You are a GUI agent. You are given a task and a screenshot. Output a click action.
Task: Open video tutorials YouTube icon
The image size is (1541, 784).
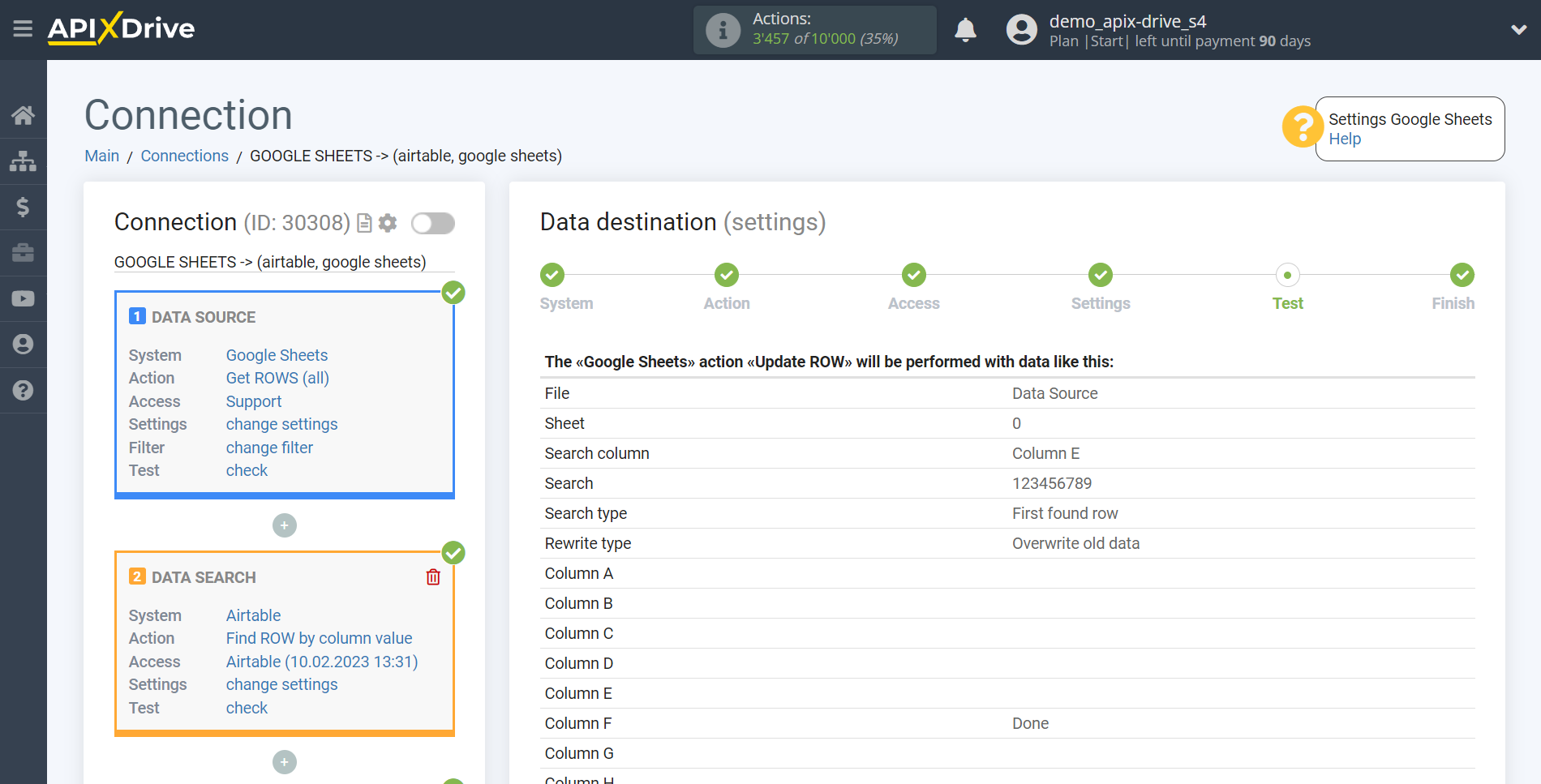23,298
